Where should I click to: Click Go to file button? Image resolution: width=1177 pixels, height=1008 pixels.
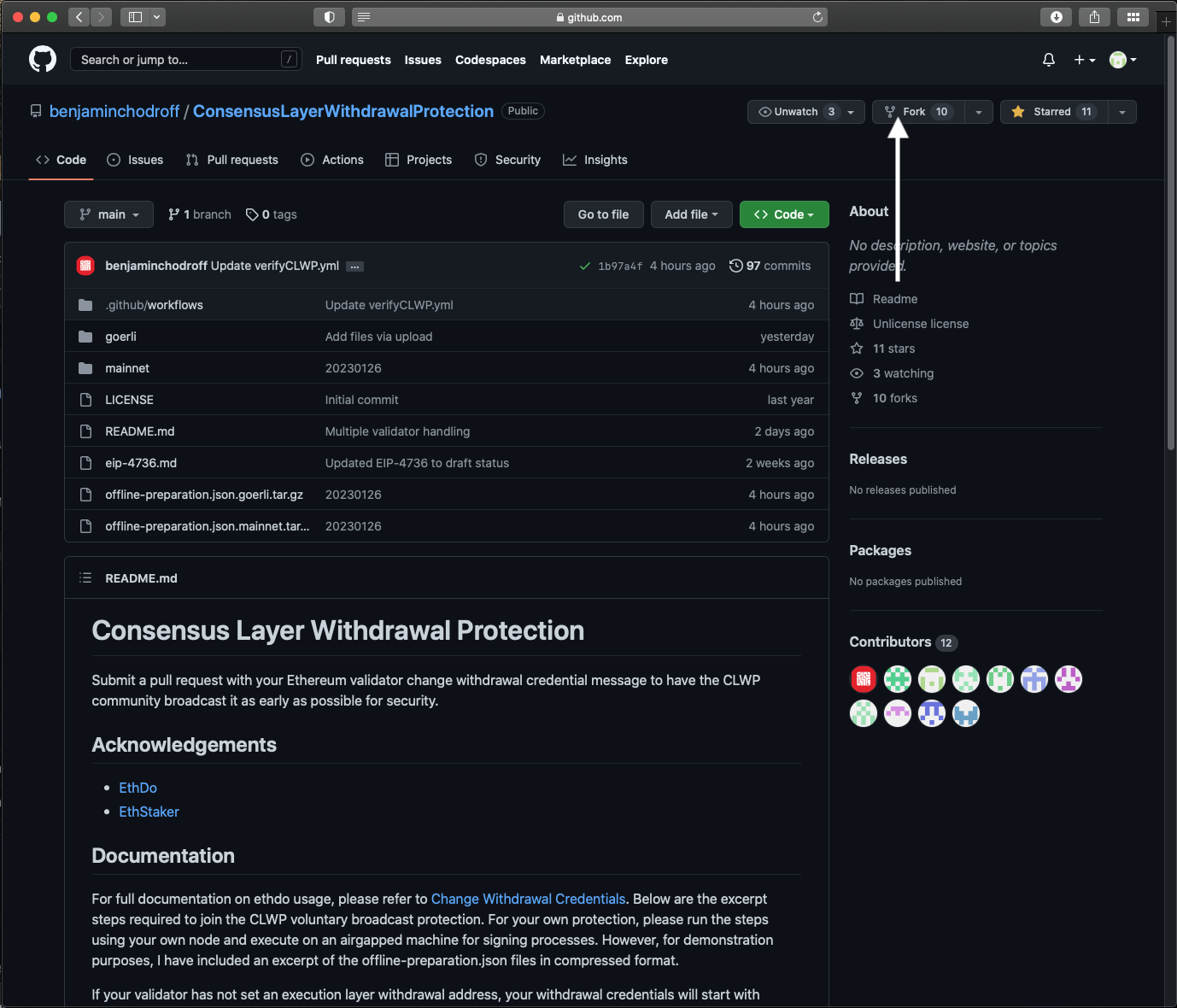pos(604,214)
